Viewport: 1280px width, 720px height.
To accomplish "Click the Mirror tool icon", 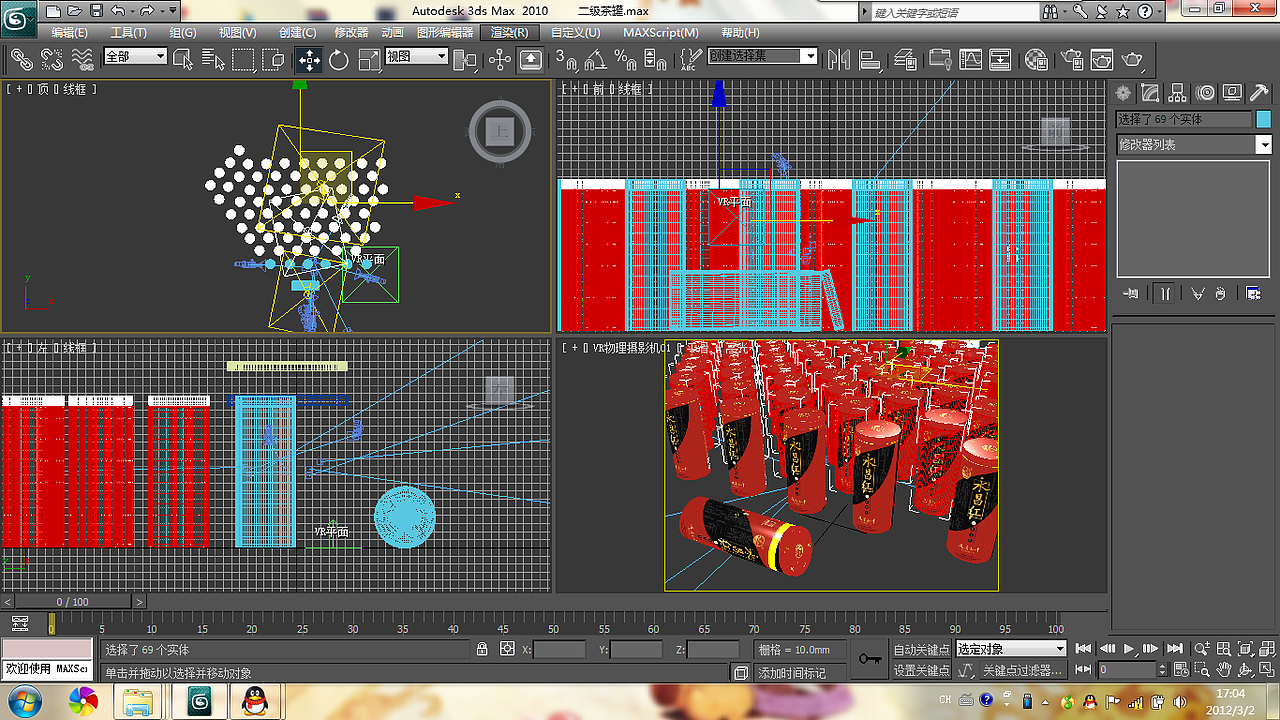I will click(x=838, y=59).
